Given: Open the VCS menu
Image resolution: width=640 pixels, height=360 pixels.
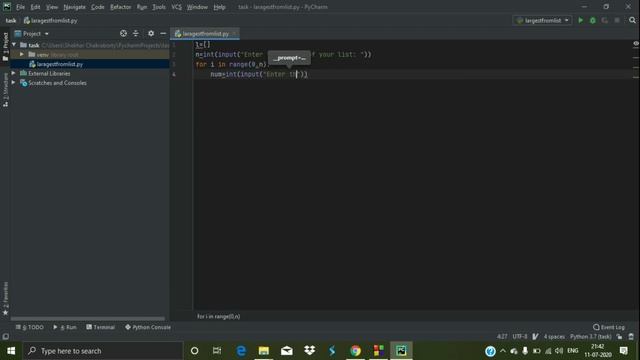Looking at the screenshot, I should pyautogui.click(x=176, y=7).
